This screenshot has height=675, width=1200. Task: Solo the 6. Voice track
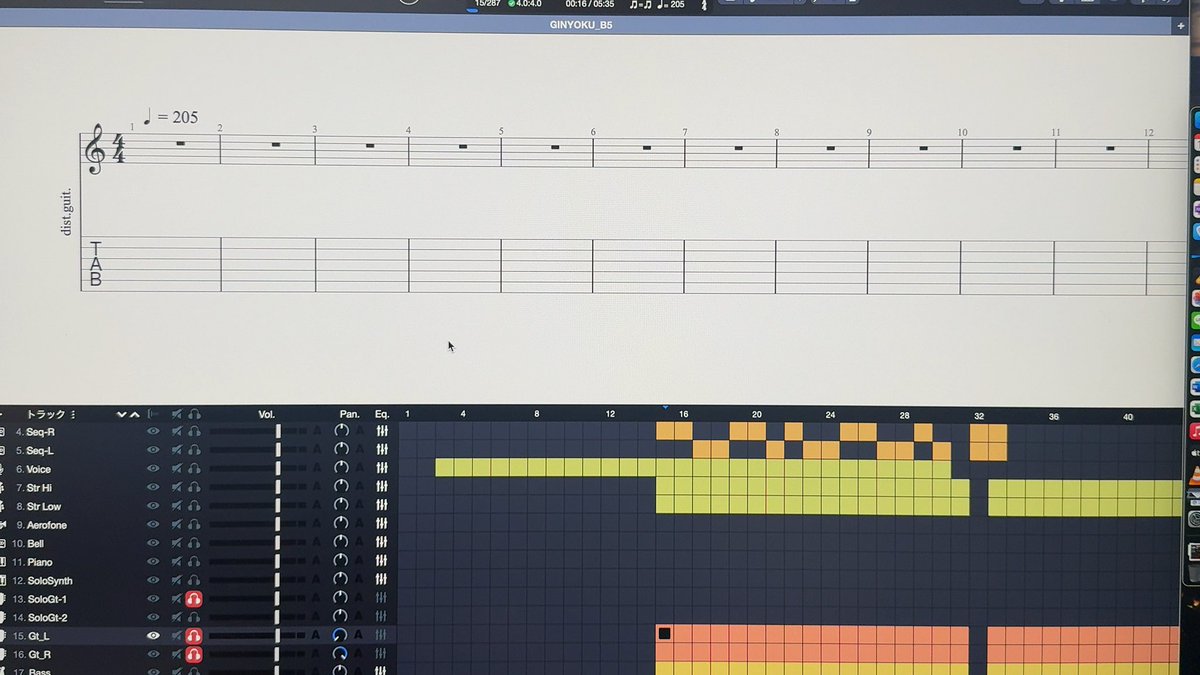pos(194,469)
